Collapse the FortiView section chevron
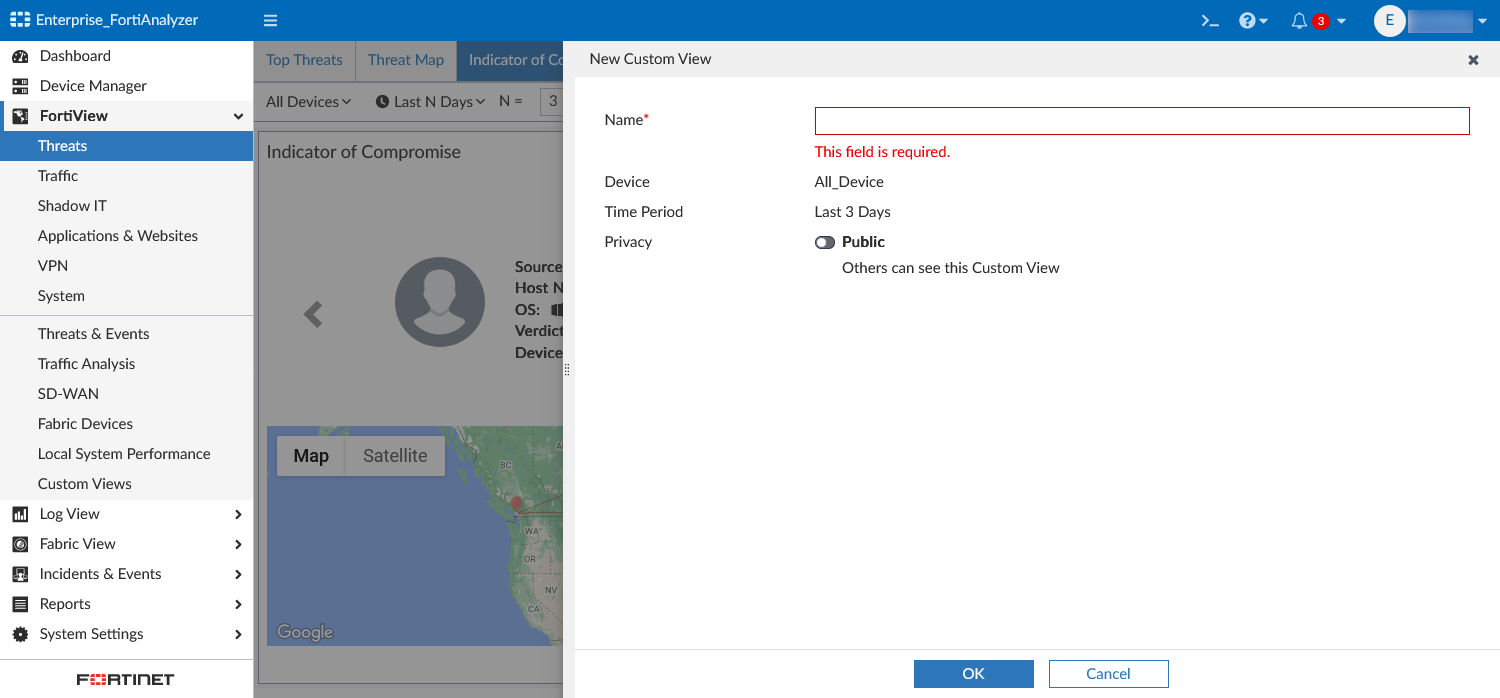 238,116
